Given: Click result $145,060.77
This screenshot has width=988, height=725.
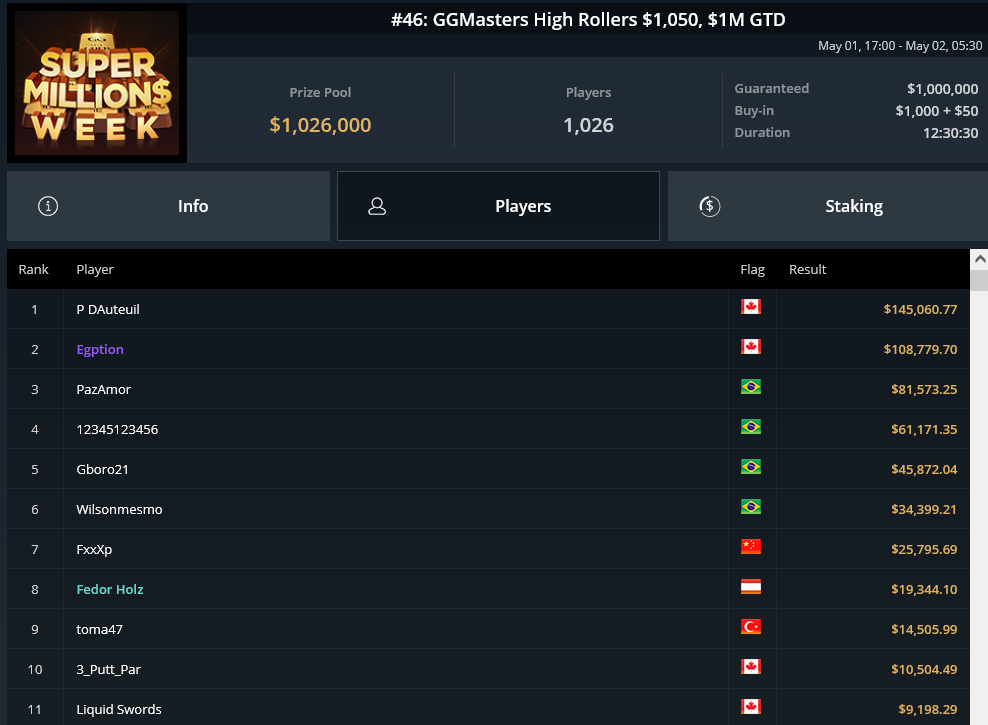Looking at the screenshot, I should click(920, 309).
